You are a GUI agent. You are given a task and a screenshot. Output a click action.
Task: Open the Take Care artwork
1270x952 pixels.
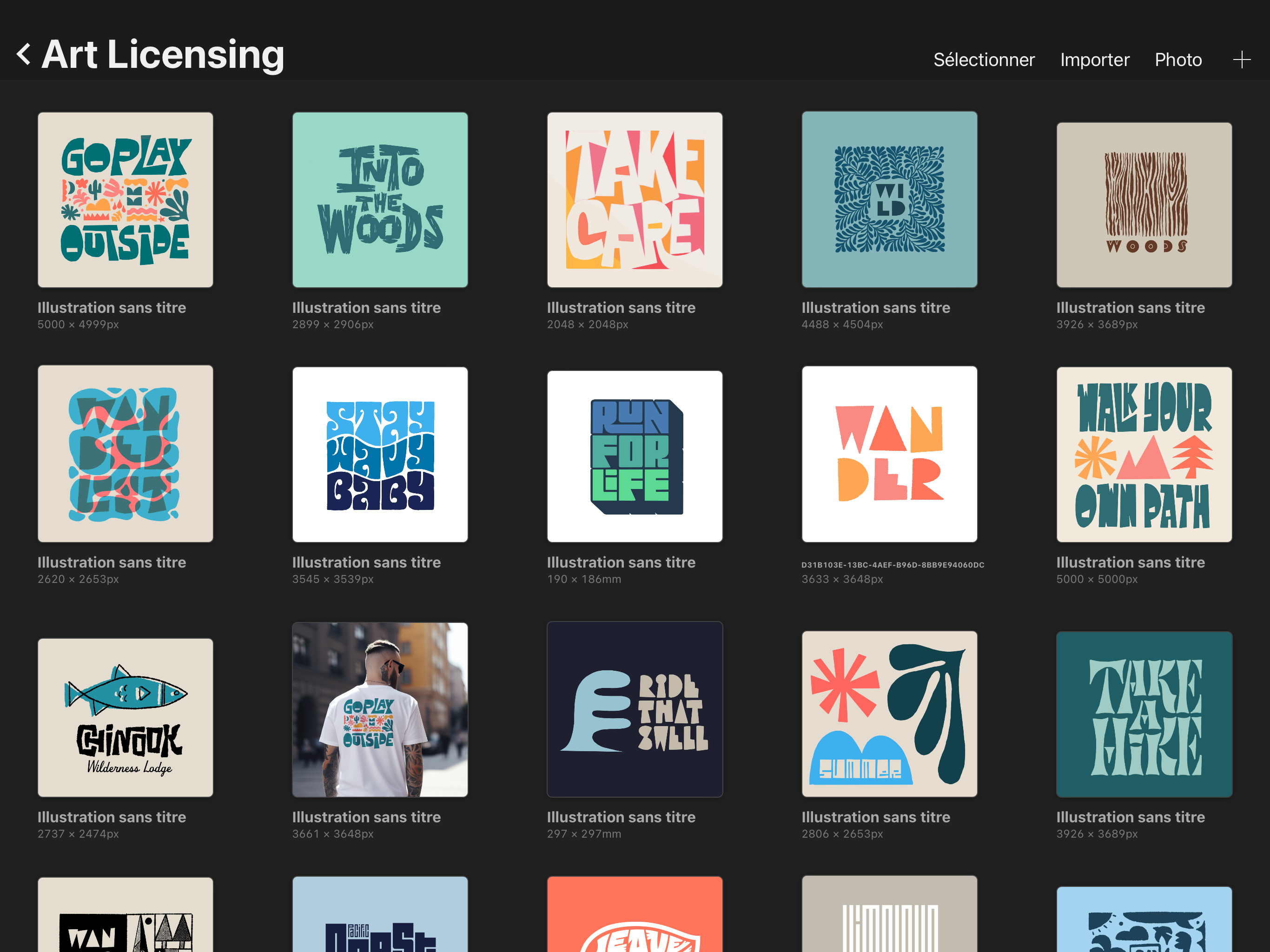point(635,200)
